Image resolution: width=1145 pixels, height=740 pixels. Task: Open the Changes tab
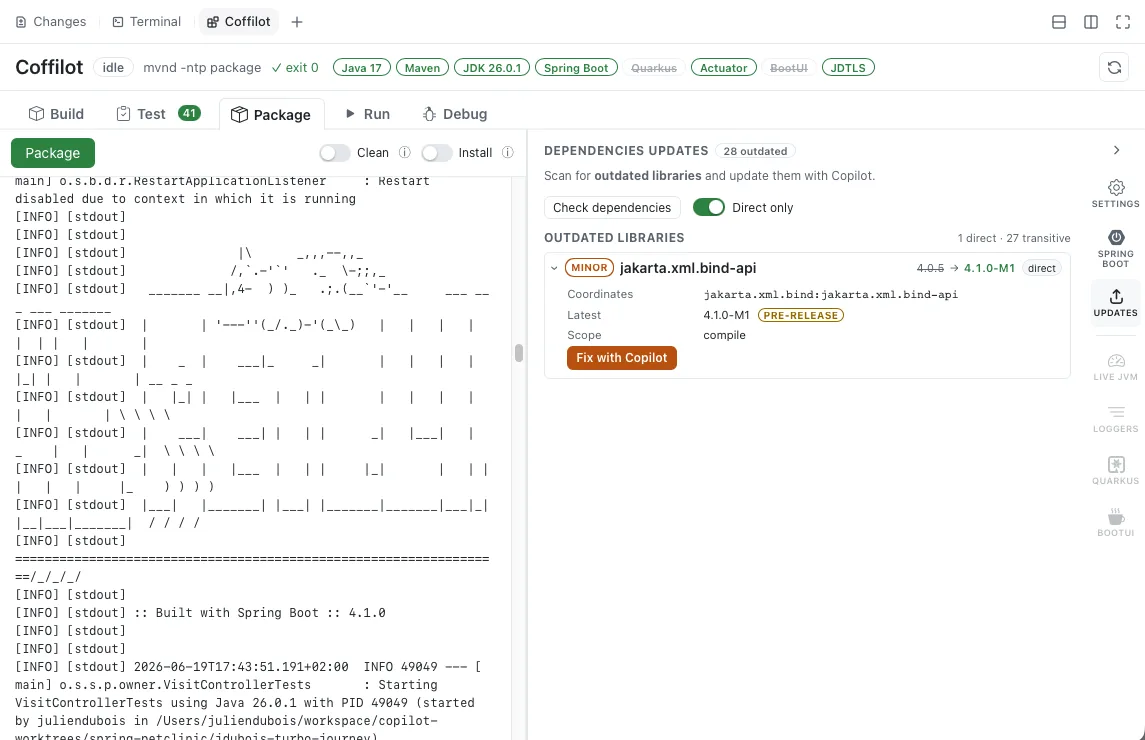coord(51,22)
